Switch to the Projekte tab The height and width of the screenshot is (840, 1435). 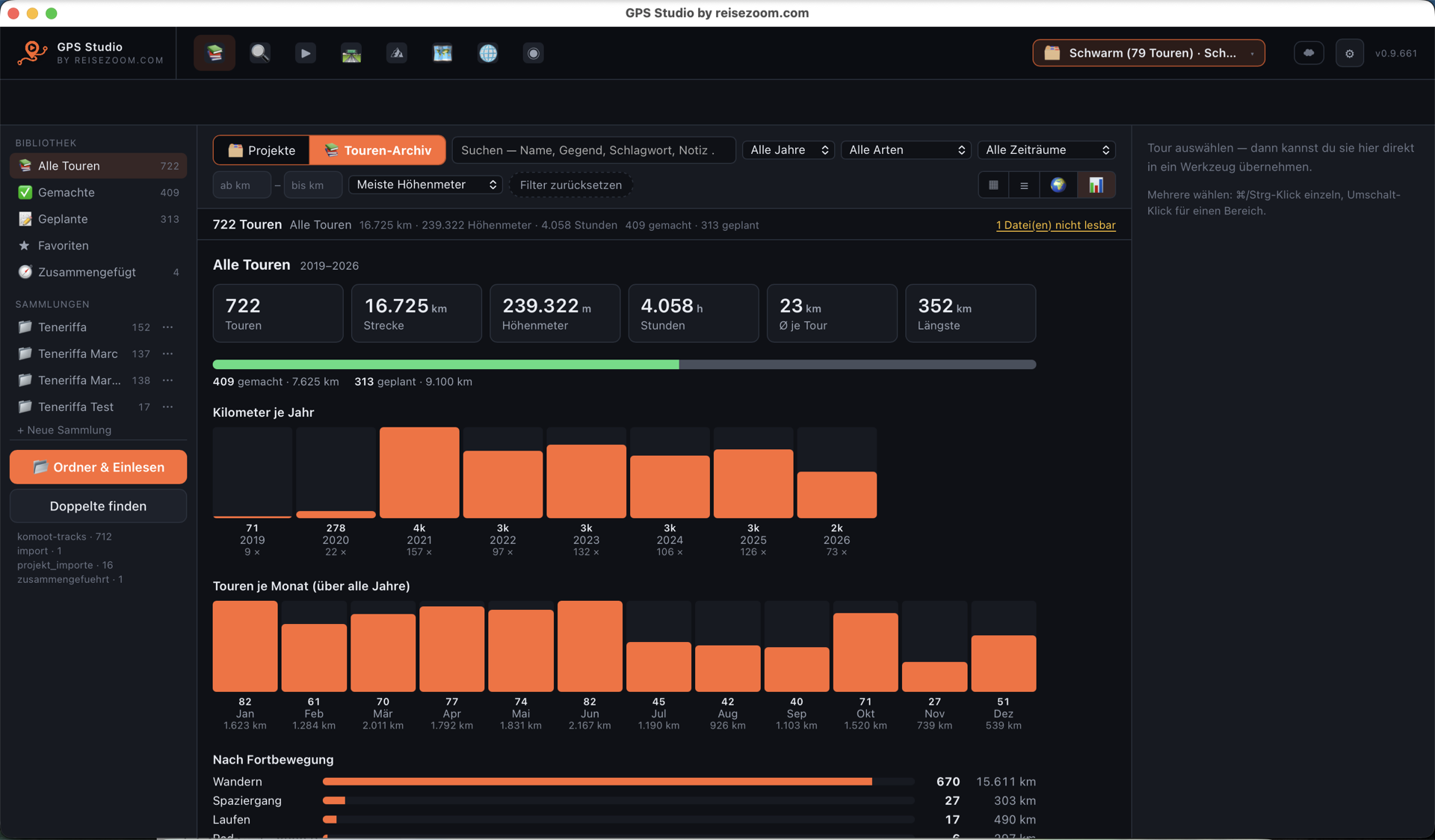click(x=262, y=150)
